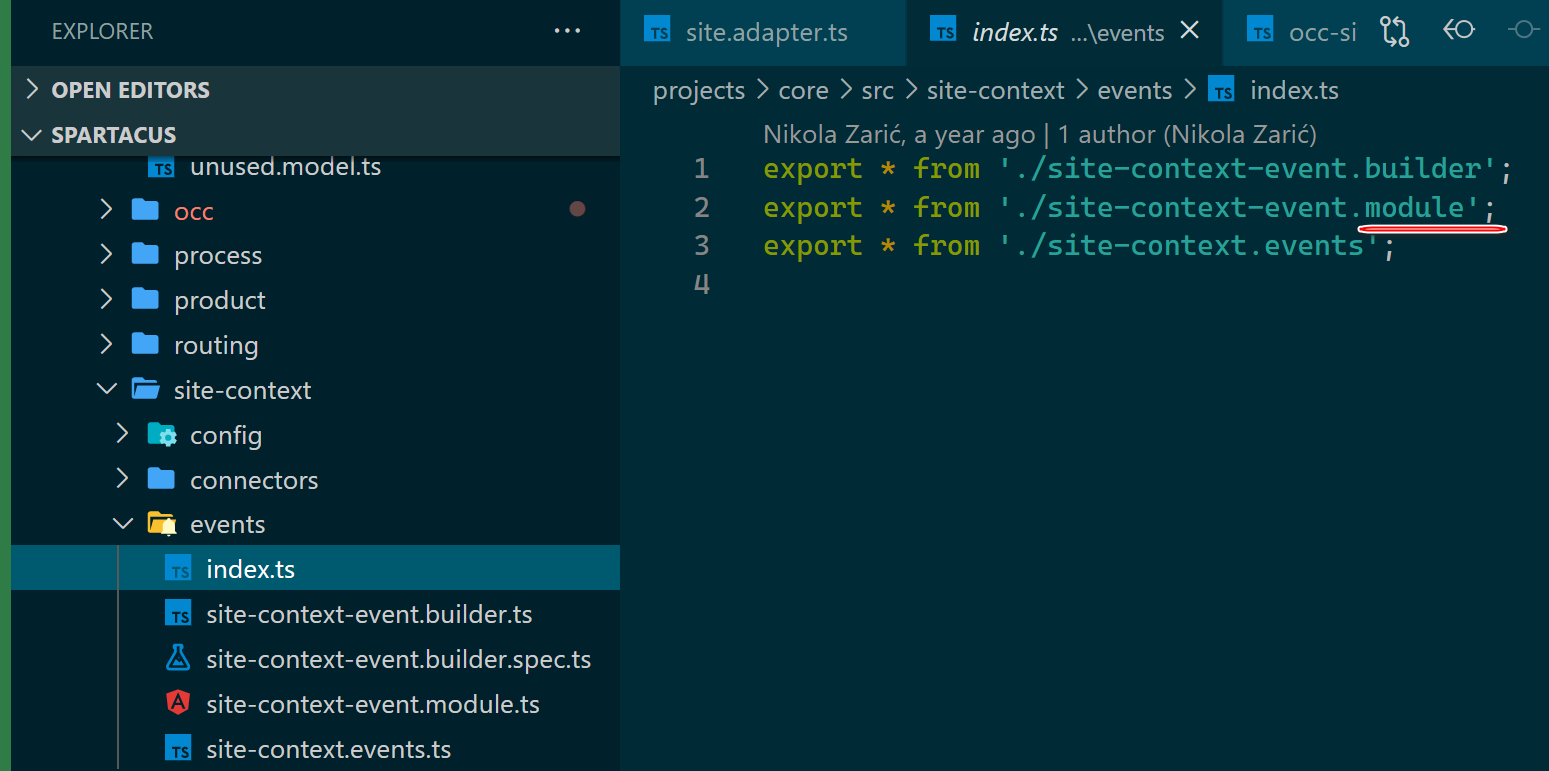Click the '1 author (Nikola Zarić)' code lens
Viewport: 1549px width, 771px height.
[1188, 134]
